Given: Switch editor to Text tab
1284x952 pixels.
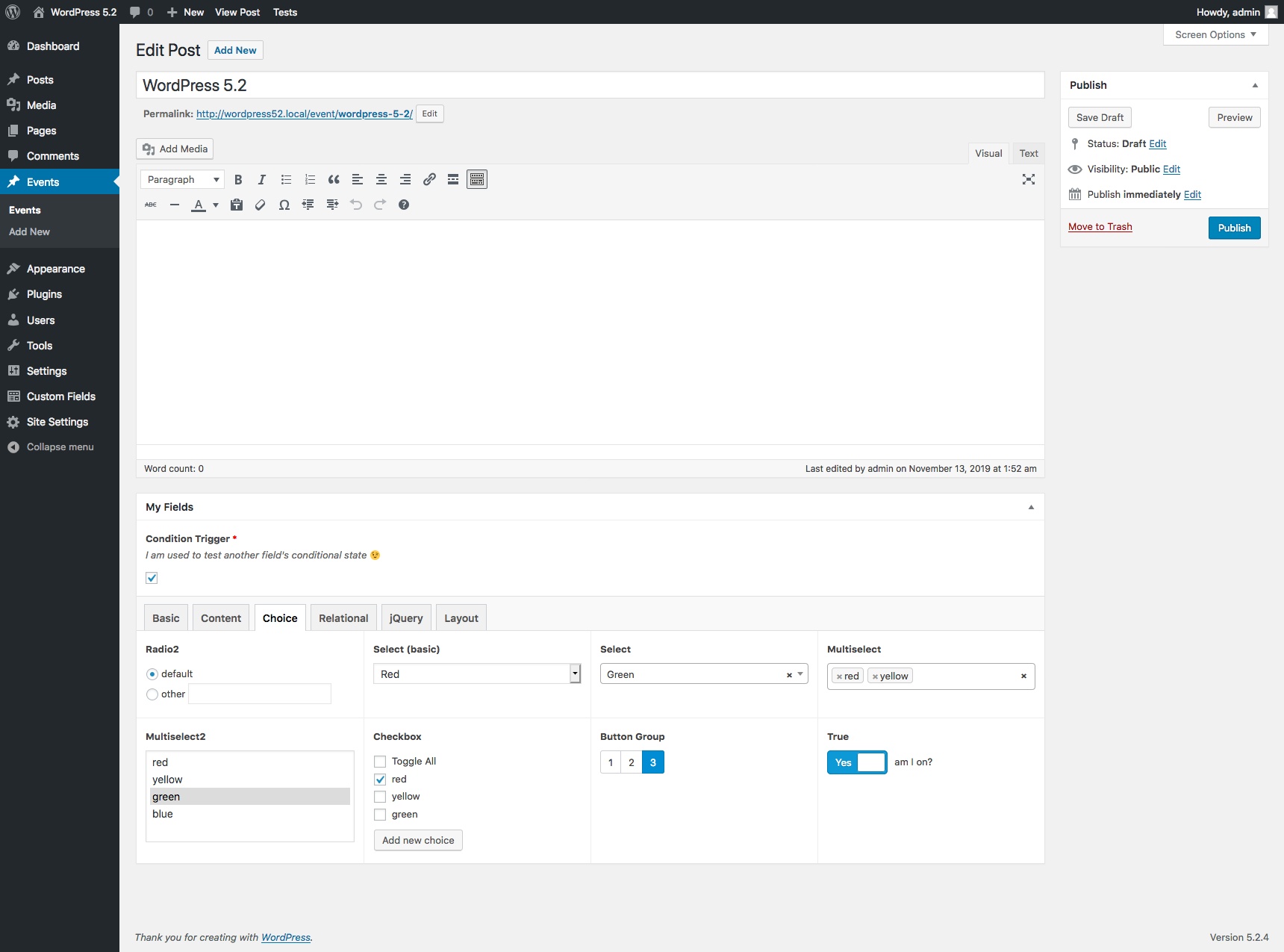Looking at the screenshot, I should point(1029,153).
